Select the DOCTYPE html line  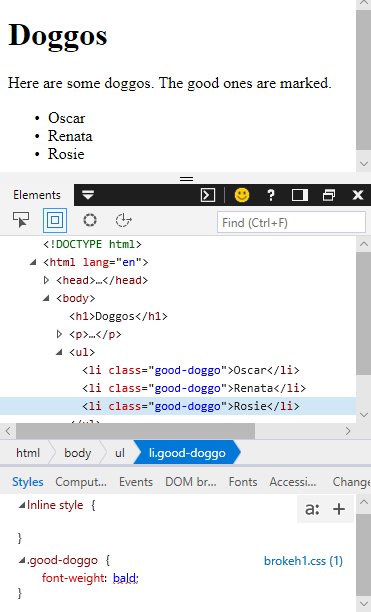tap(92, 244)
